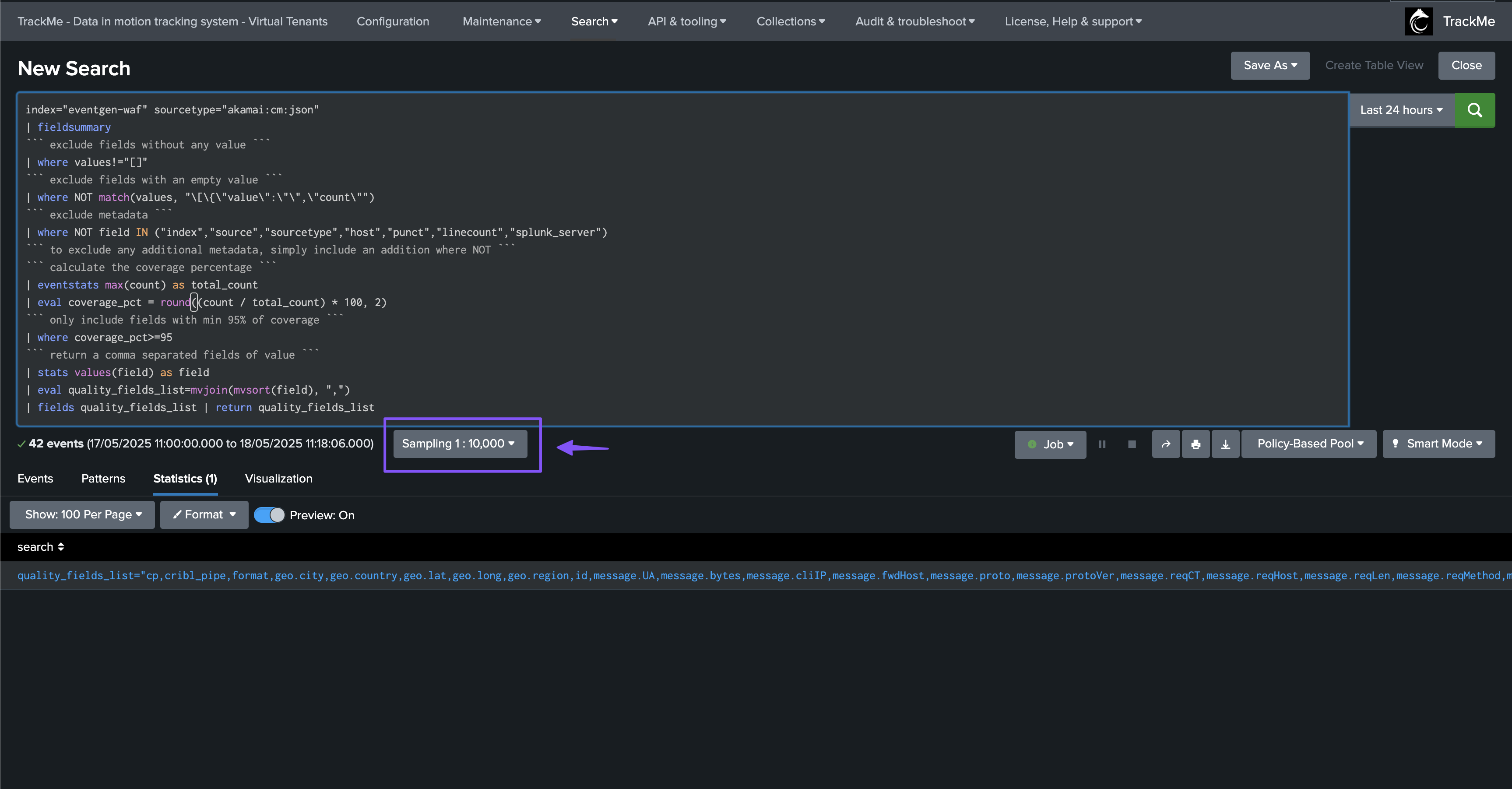Close the current search
The height and width of the screenshot is (789, 1512).
tap(1466, 65)
